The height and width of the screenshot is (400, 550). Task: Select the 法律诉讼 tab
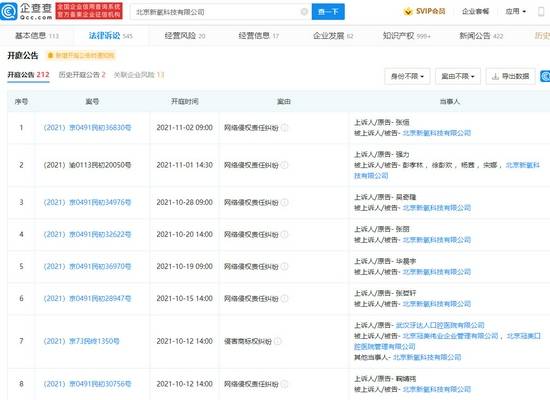(110, 36)
